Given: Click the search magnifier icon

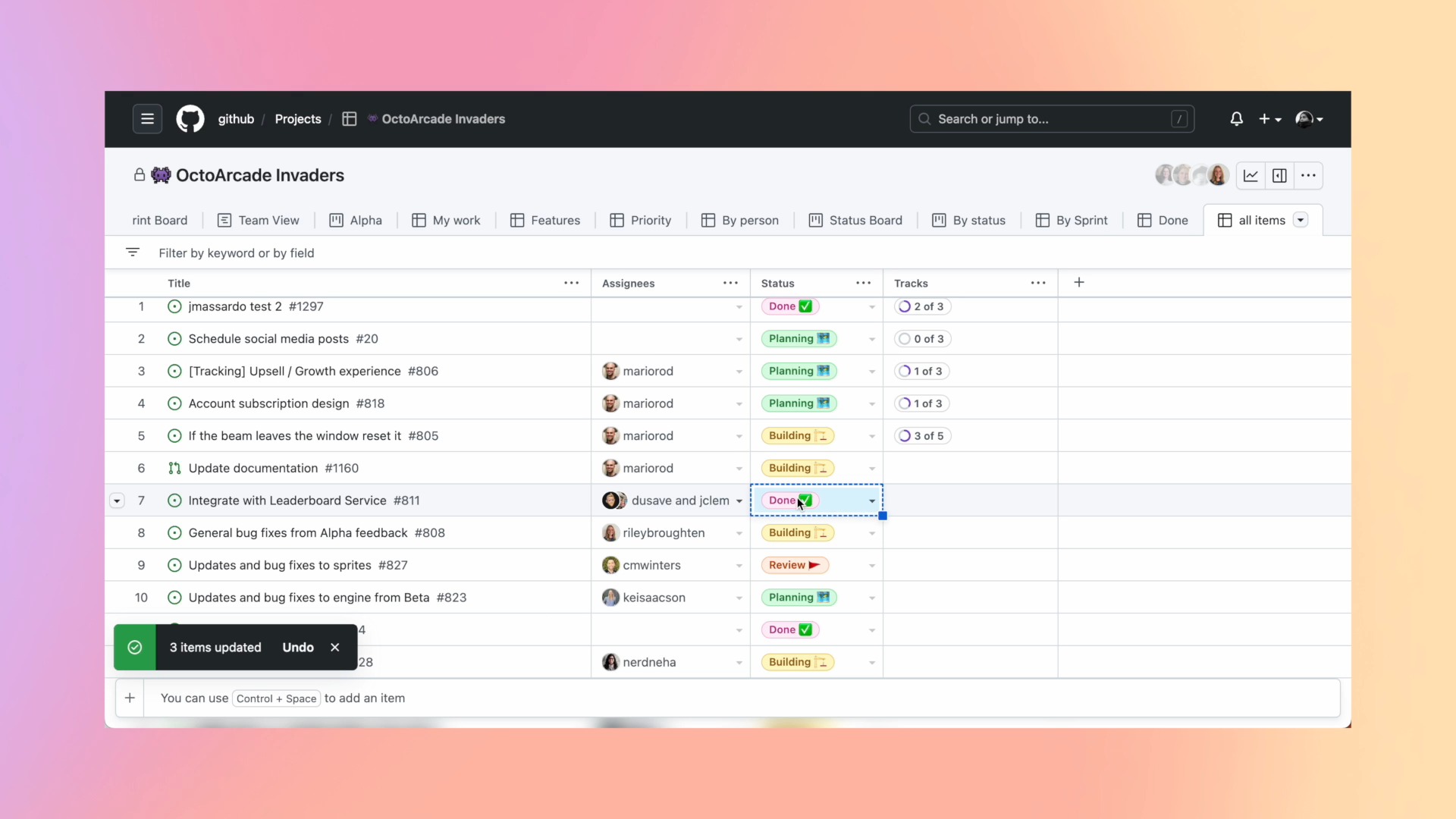Looking at the screenshot, I should [x=924, y=119].
